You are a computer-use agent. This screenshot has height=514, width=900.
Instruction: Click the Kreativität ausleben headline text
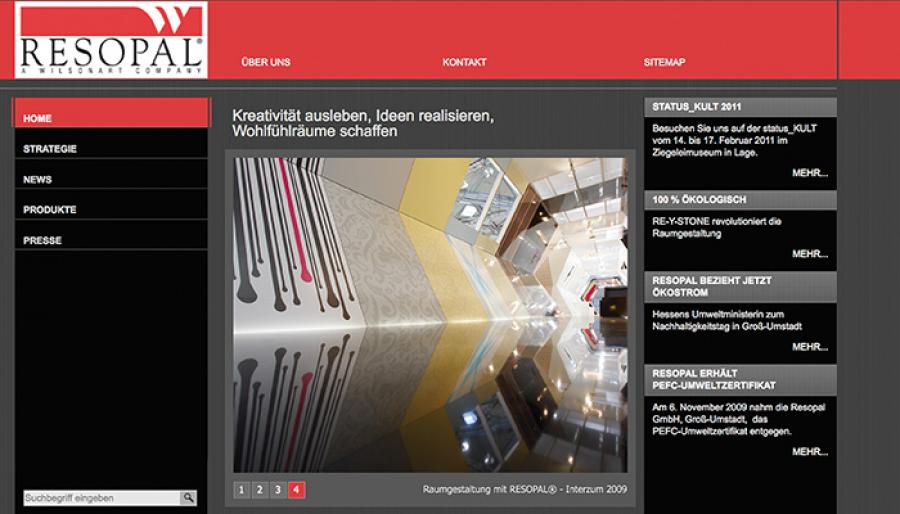click(363, 123)
